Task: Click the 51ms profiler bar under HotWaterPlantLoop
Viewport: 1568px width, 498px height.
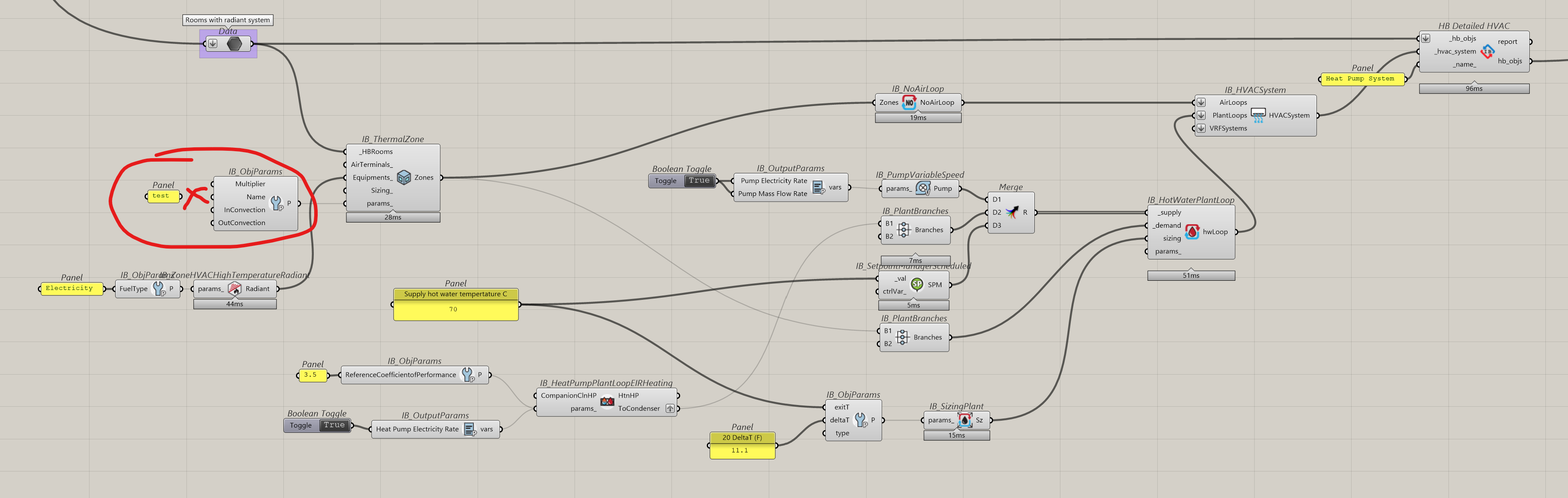Action: (x=1191, y=276)
